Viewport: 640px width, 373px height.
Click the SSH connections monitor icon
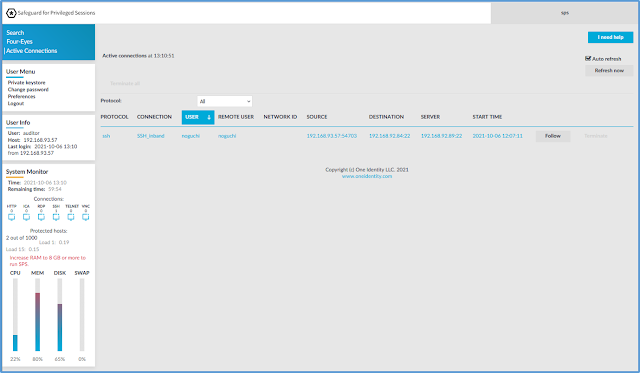coord(56,217)
